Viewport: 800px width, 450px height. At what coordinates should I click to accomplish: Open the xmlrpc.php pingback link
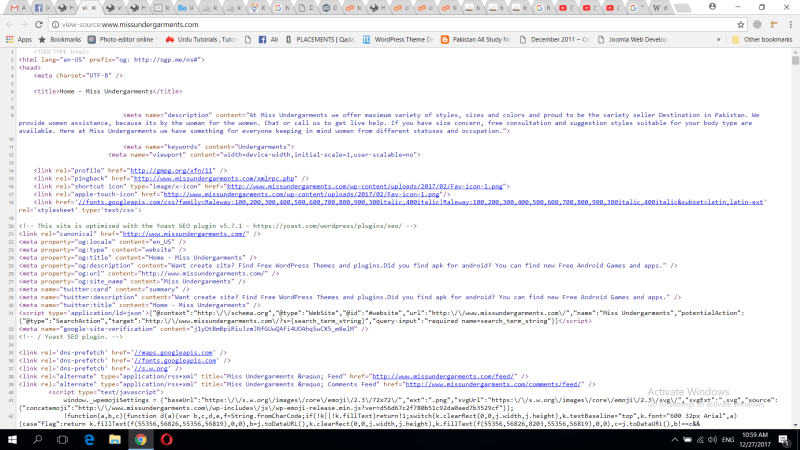[214, 179]
